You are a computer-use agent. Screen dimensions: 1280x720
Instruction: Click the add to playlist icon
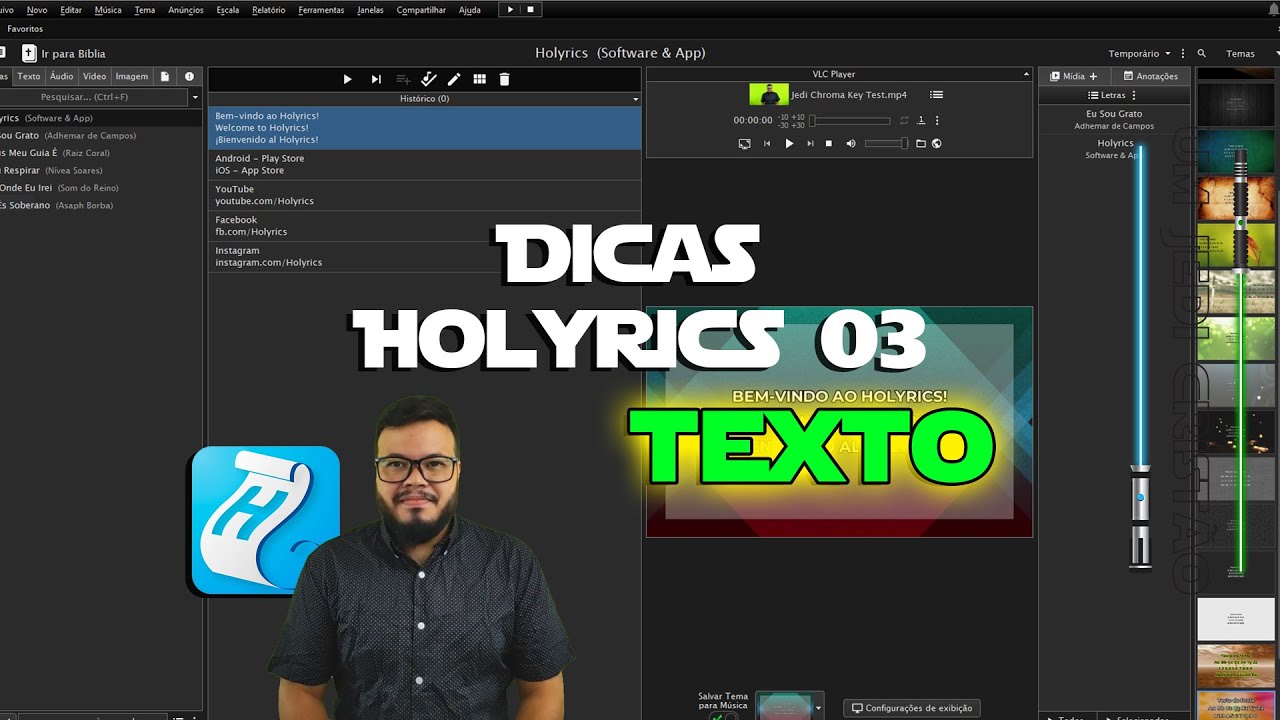tap(403, 79)
